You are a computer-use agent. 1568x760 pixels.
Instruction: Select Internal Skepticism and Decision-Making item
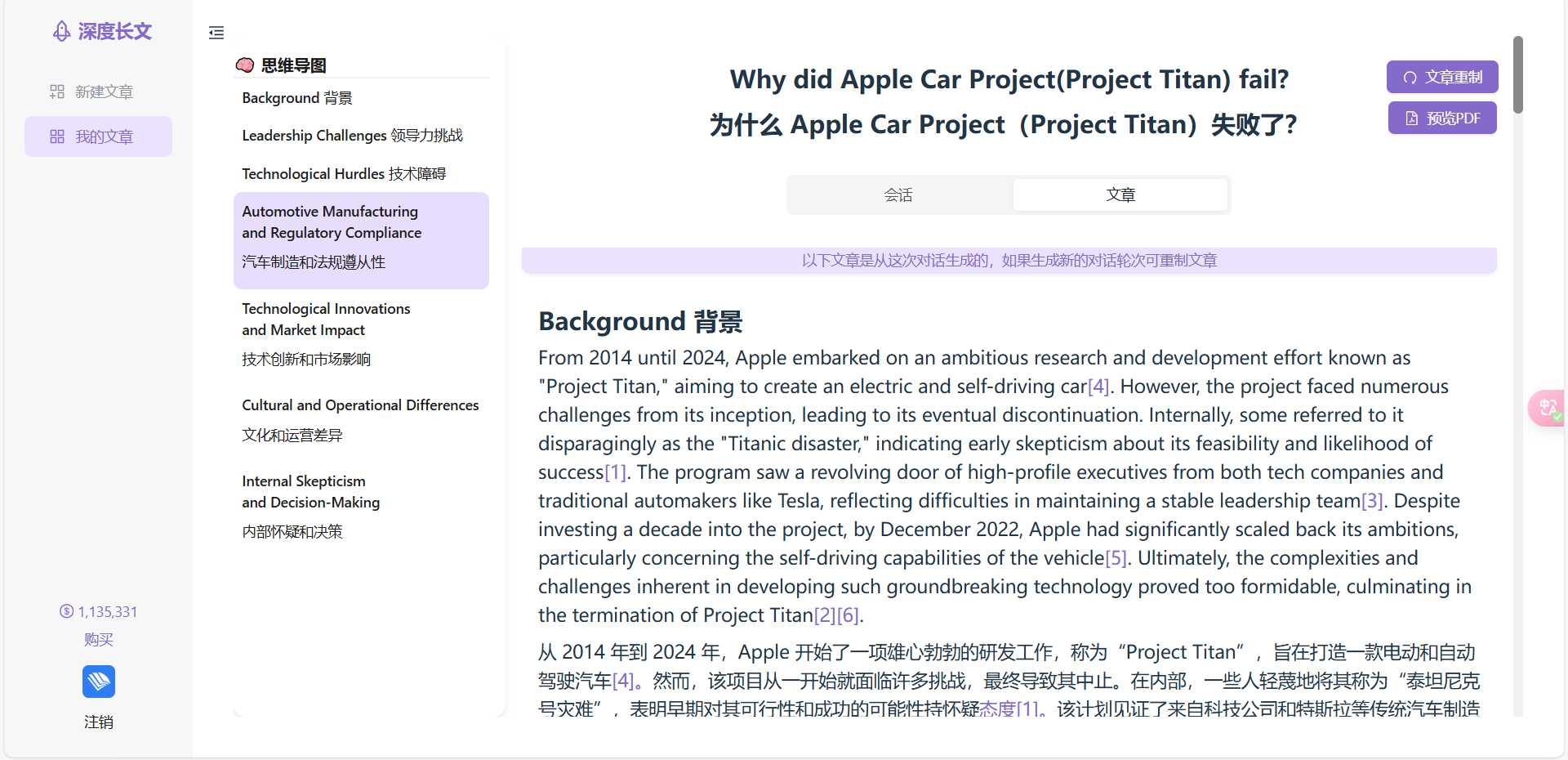[361, 507]
